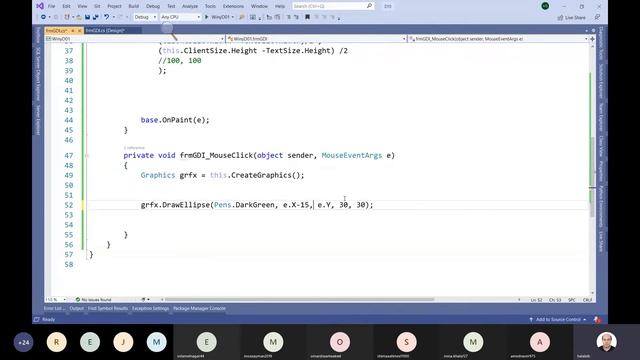The image size is (640, 360).
Task: Open the Exception Settings tab
Action: pyautogui.click(x=150, y=309)
